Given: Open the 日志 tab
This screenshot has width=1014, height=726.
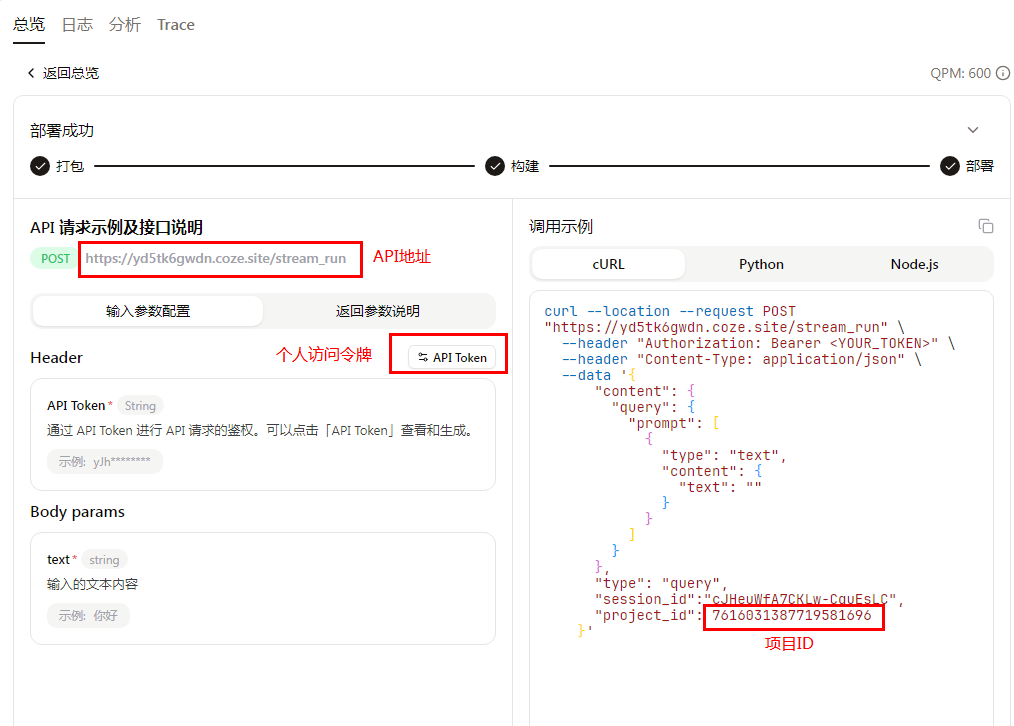Looking at the screenshot, I should pyautogui.click(x=77, y=25).
